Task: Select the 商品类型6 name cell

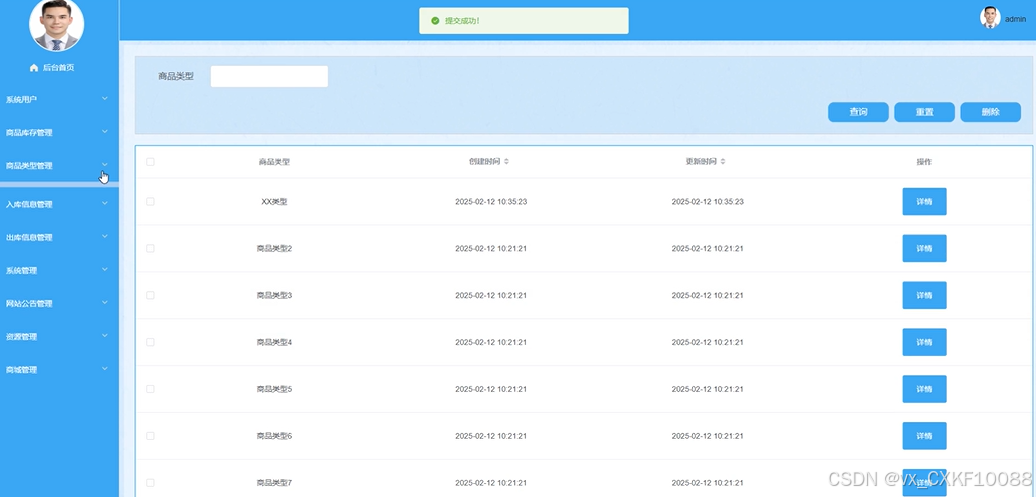Action: (x=274, y=436)
